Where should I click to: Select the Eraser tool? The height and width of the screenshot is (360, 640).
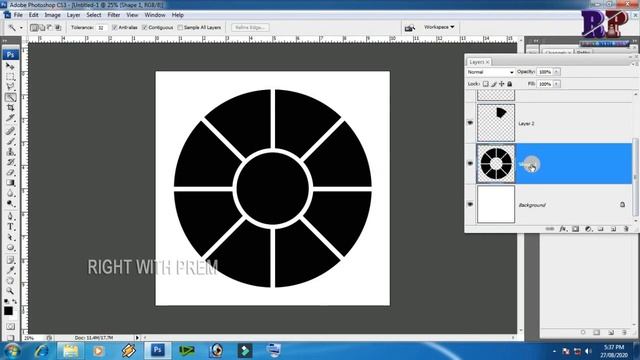(x=10, y=173)
